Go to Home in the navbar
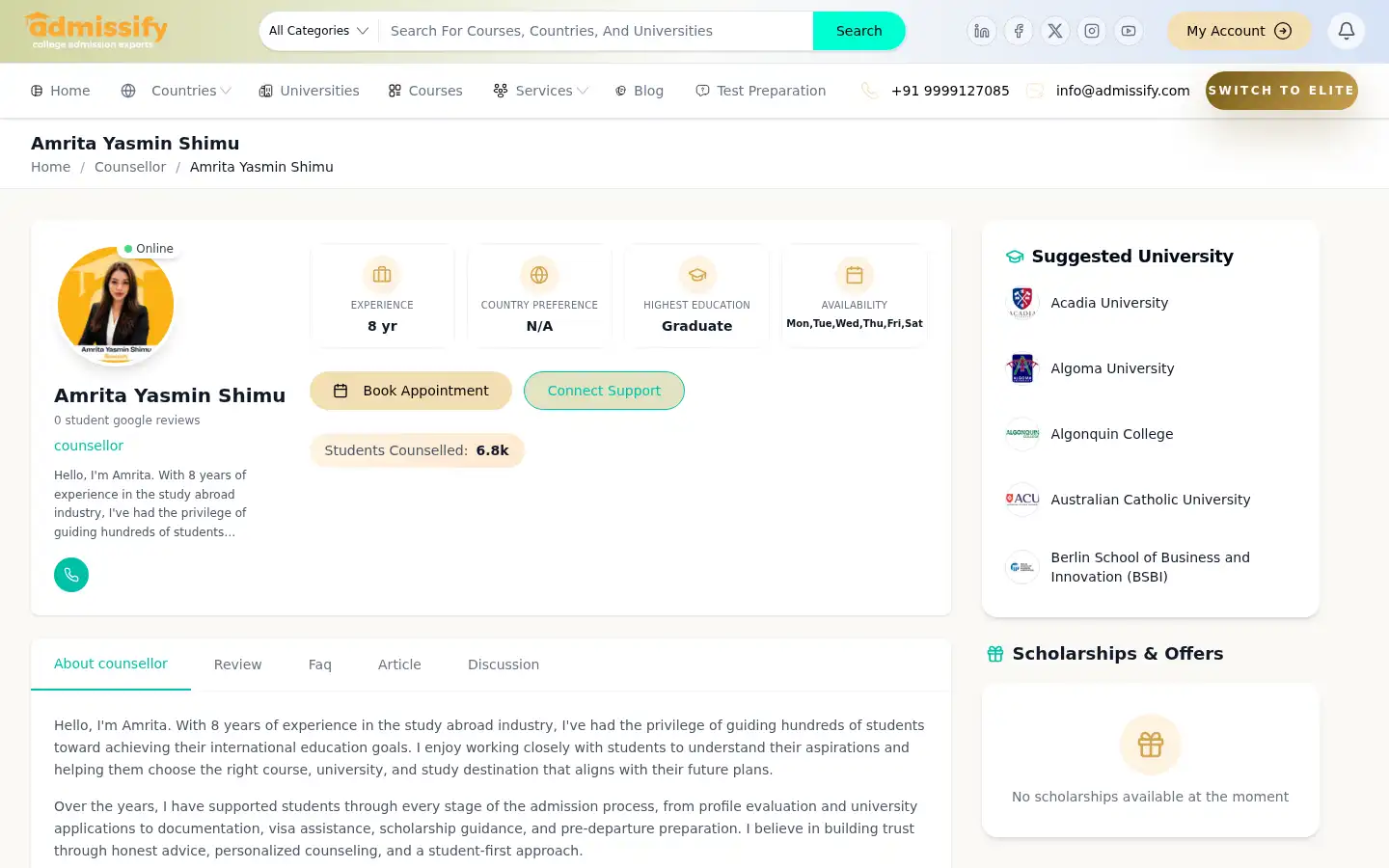This screenshot has width=1389, height=868. click(61, 91)
